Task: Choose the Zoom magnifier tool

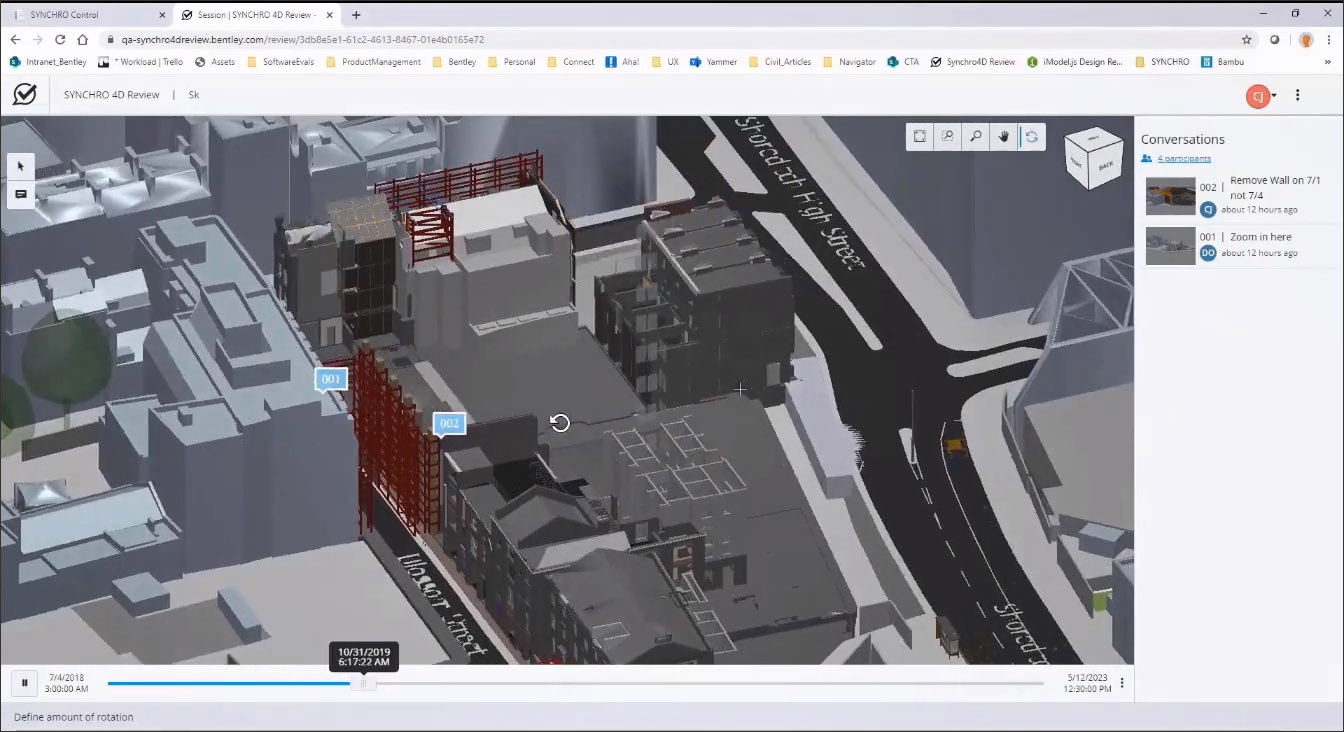Action: tap(976, 137)
